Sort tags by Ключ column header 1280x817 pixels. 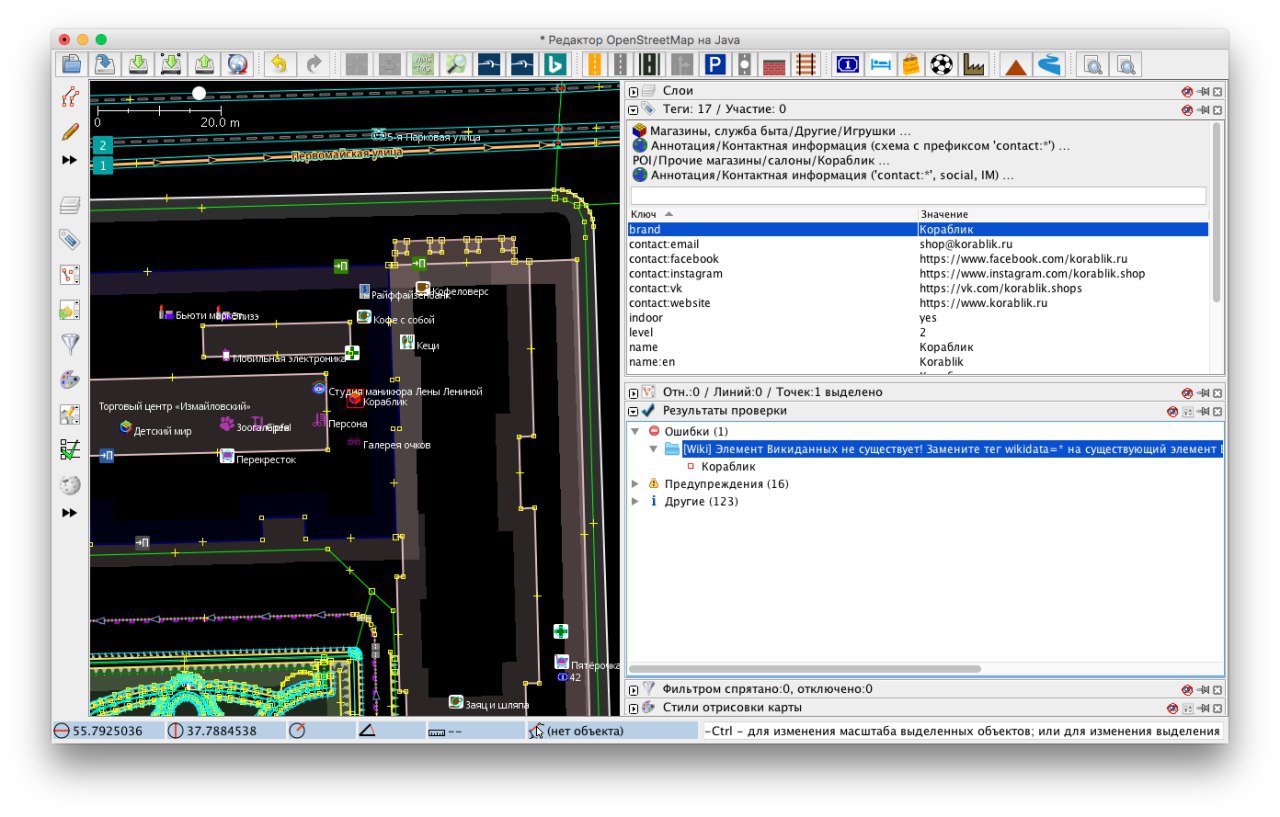pos(772,214)
